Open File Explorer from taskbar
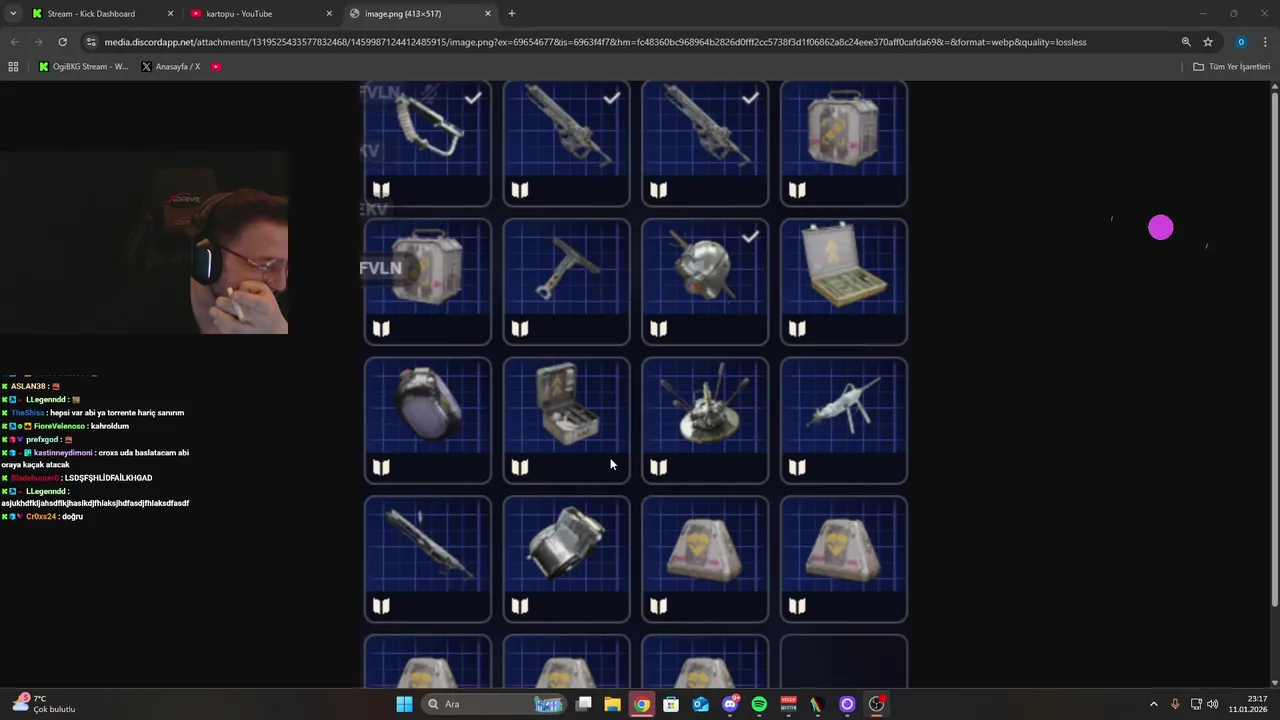 click(x=612, y=704)
